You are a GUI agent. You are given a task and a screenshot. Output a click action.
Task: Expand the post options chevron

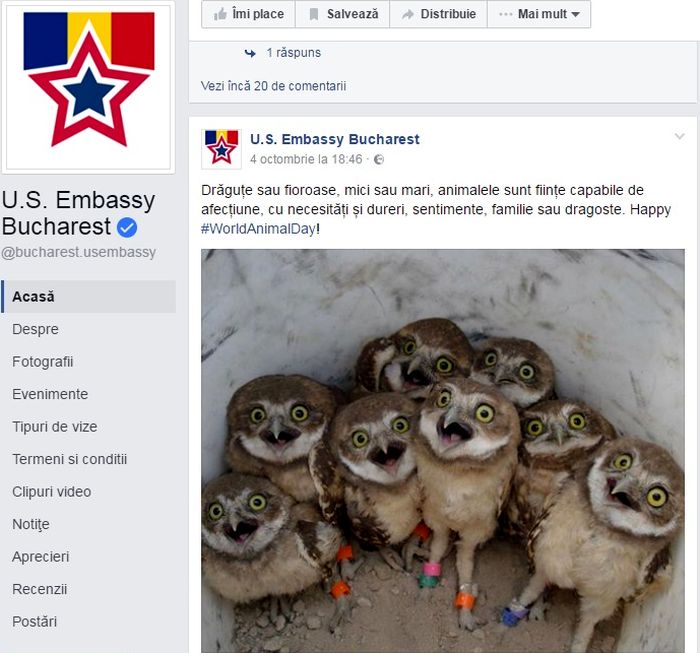coord(679,137)
